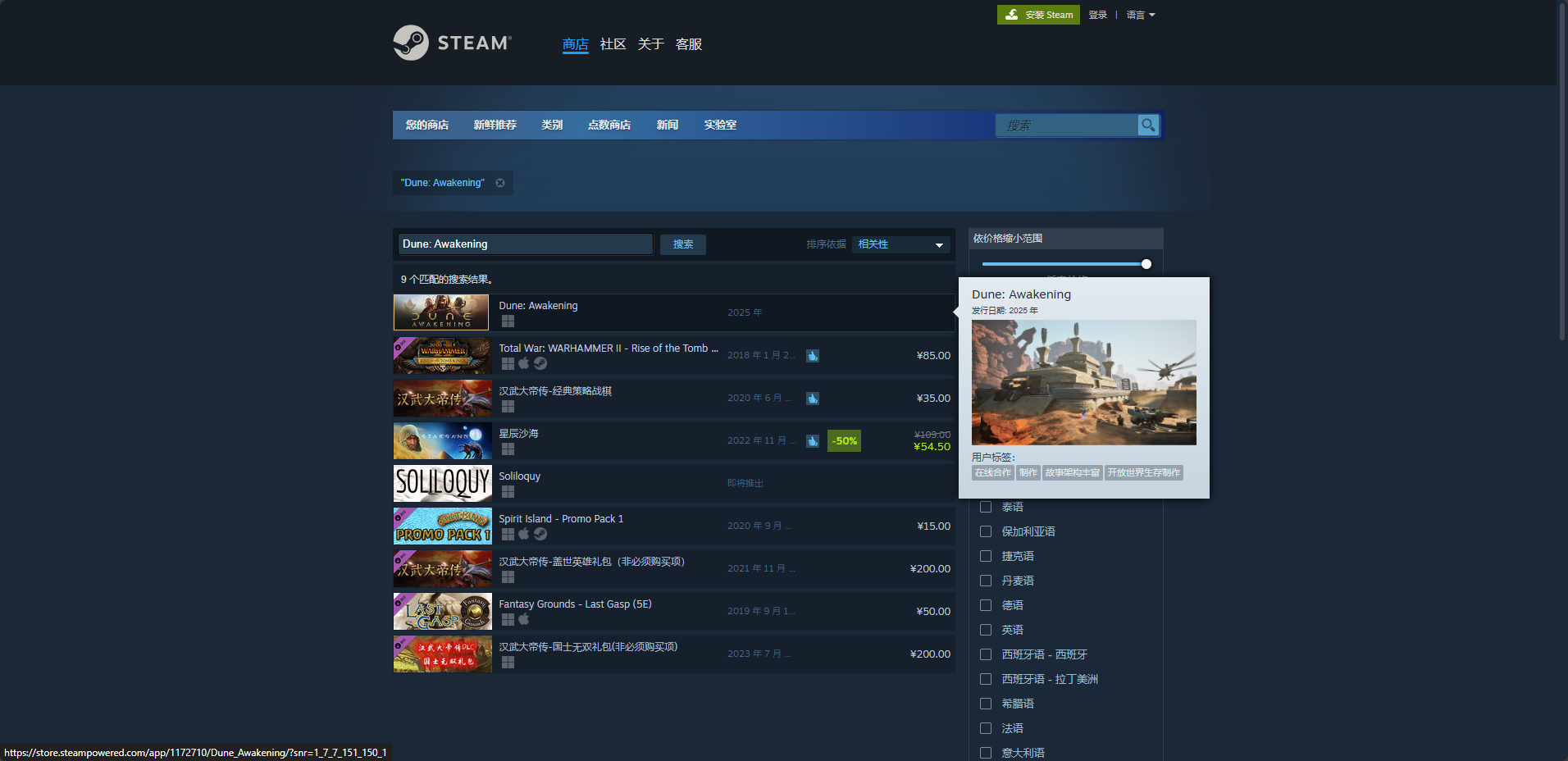Click the Mac icon on Total War: WARHAMMER II row
This screenshot has width=1568, height=761.
click(x=524, y=363)
